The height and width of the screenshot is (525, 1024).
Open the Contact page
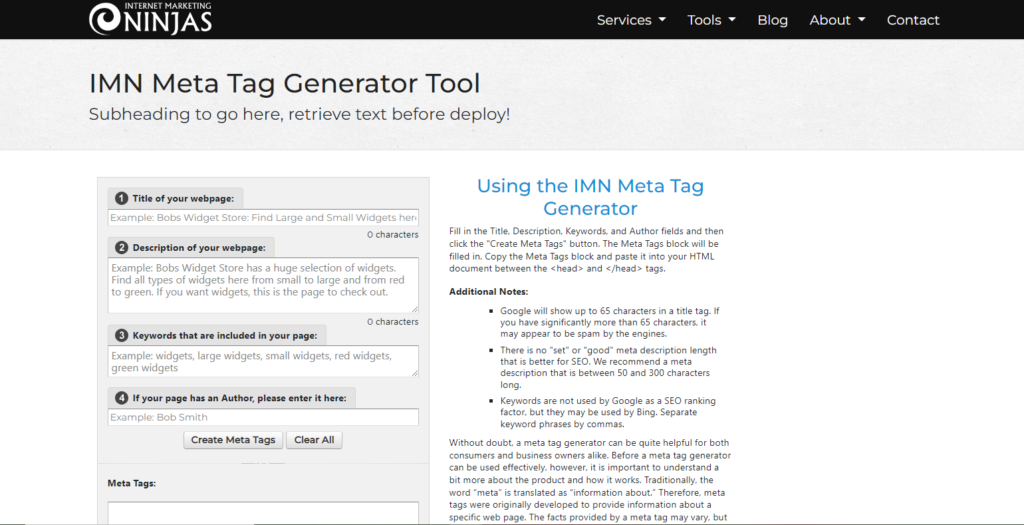[913, 20]
